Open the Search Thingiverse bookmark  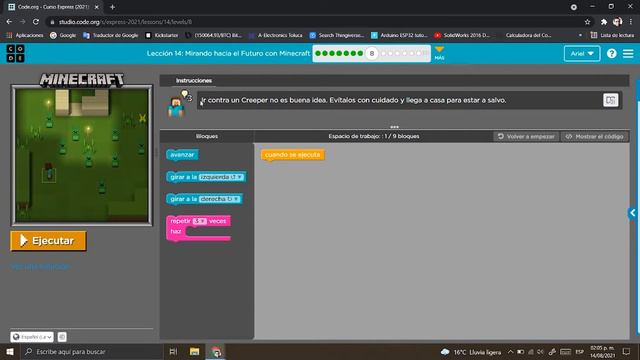point(337,36)
